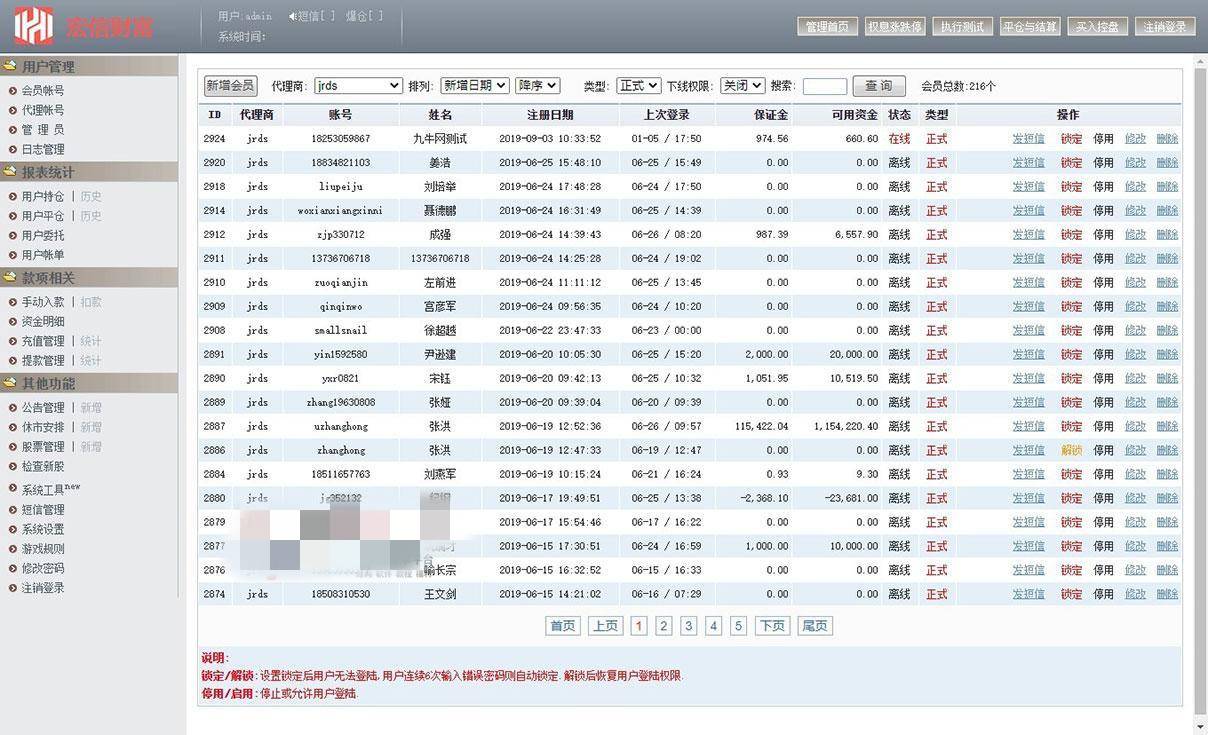Click the 宏信财富 logo icon
The width and height of the screenshot is (1208, 735).
32,26
